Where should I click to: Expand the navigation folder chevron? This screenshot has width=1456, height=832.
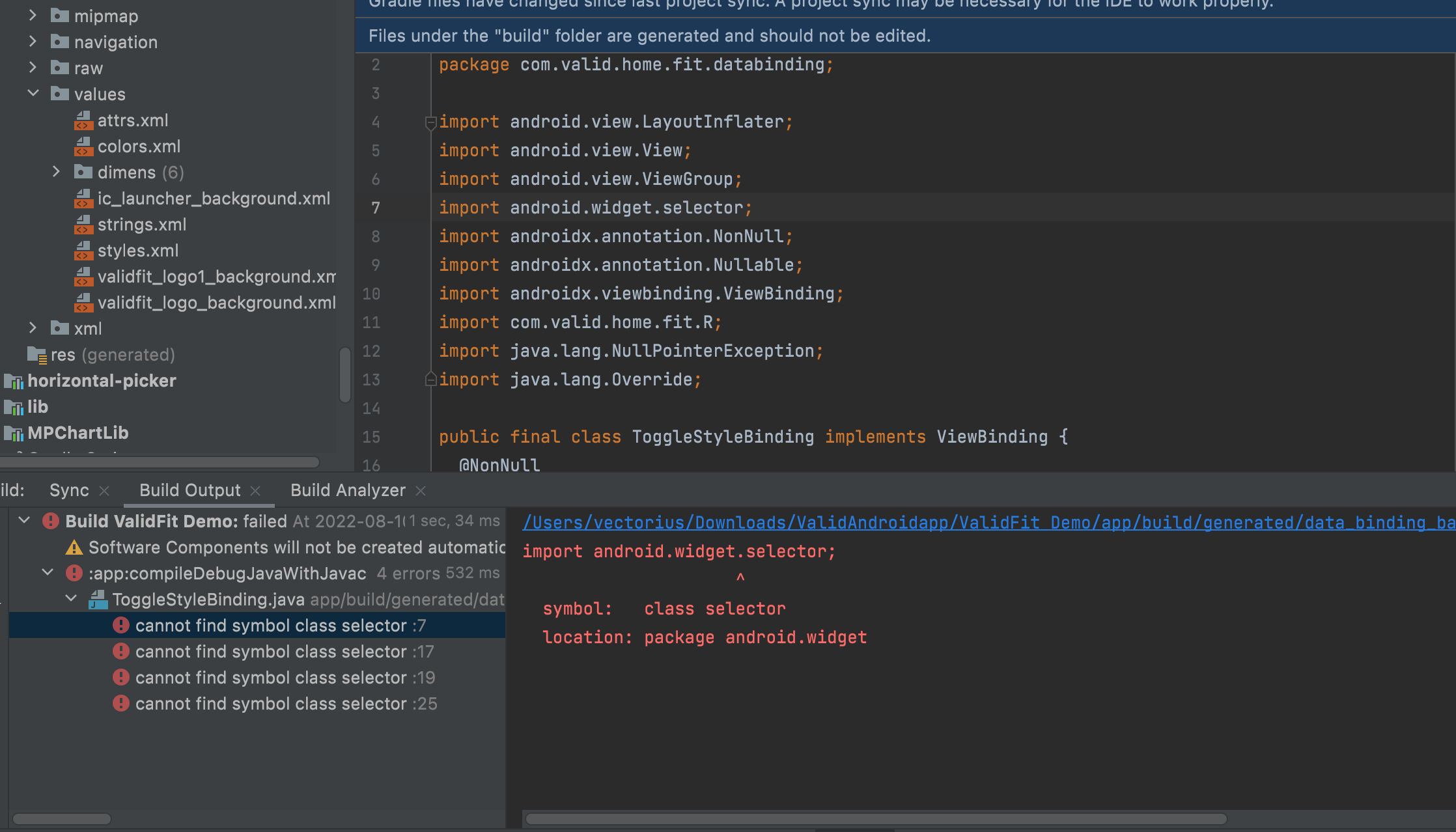tap(33, 42)
